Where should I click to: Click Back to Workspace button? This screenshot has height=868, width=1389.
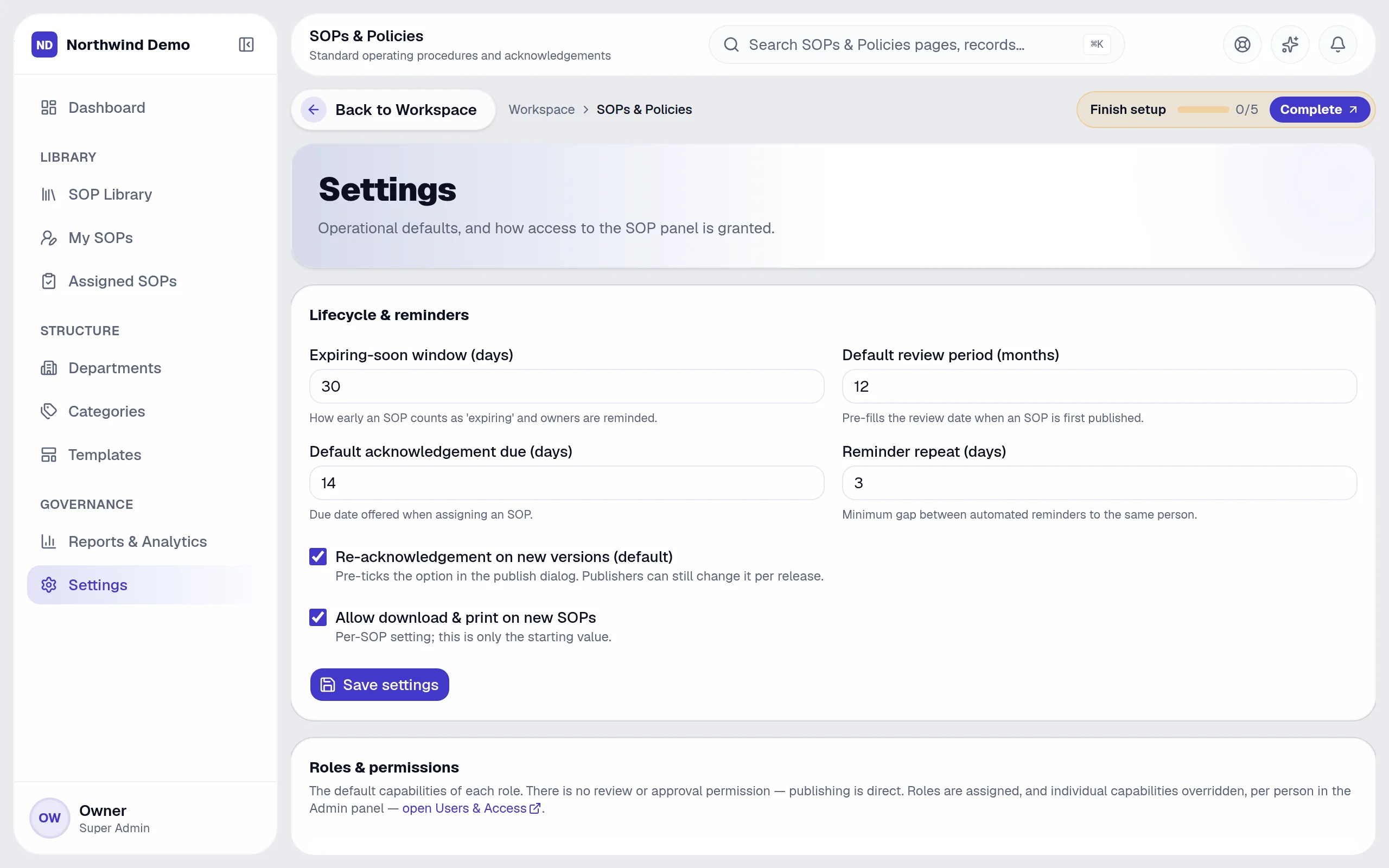(393, 109)
